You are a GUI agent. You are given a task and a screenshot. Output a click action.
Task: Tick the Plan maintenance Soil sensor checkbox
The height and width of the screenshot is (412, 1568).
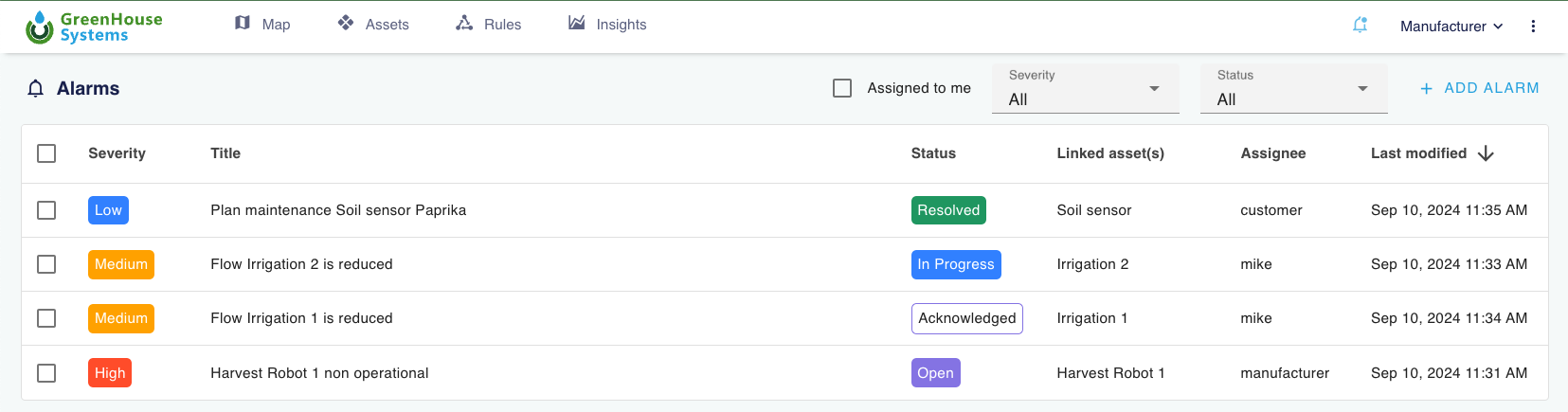46,210
